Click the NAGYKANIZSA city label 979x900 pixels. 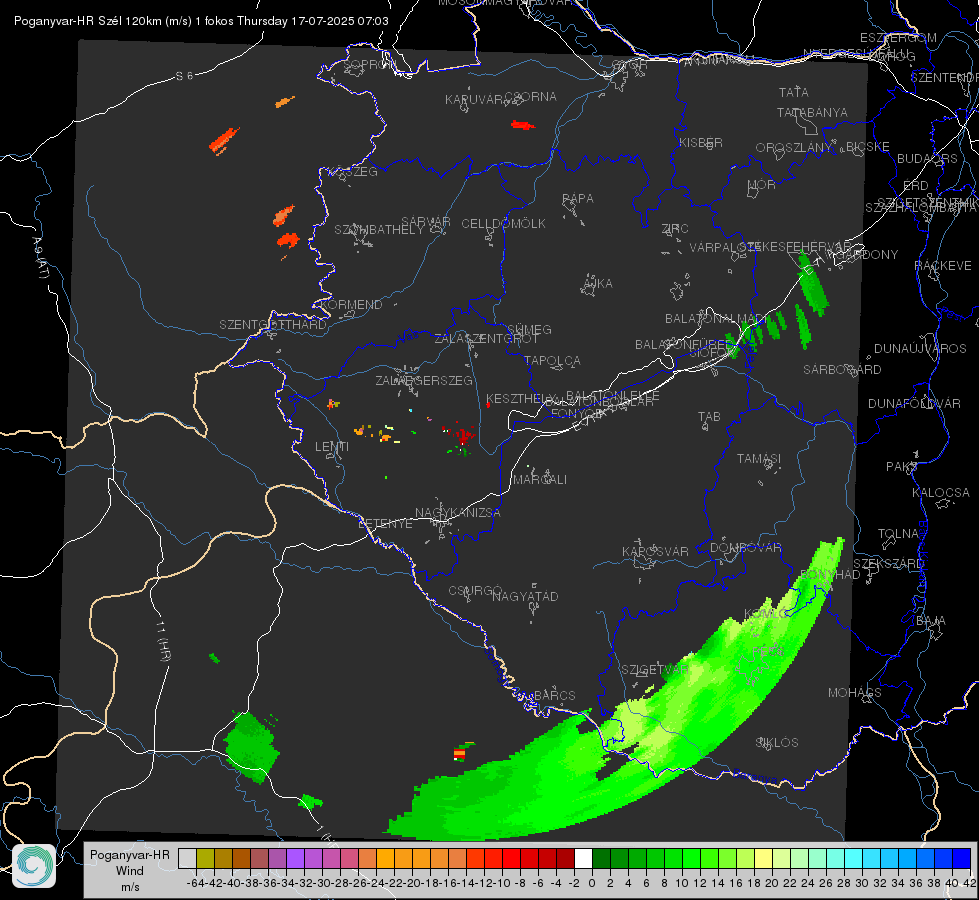click(x=458, y=513)
